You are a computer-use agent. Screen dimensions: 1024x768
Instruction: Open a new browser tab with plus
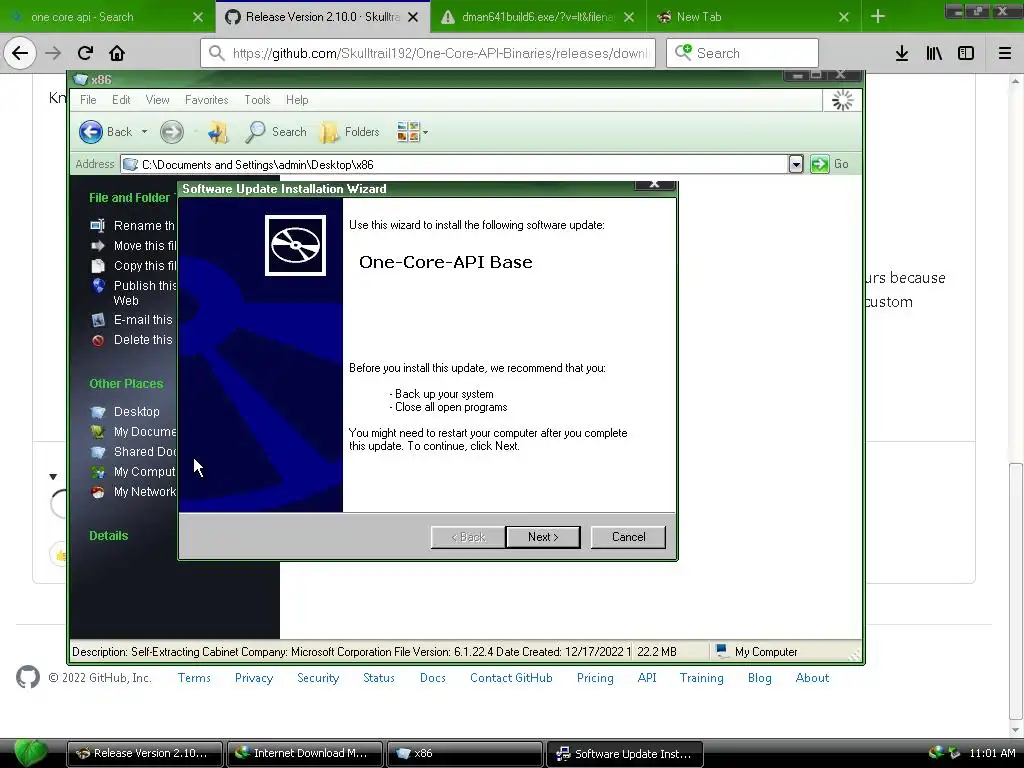point(878,17)
